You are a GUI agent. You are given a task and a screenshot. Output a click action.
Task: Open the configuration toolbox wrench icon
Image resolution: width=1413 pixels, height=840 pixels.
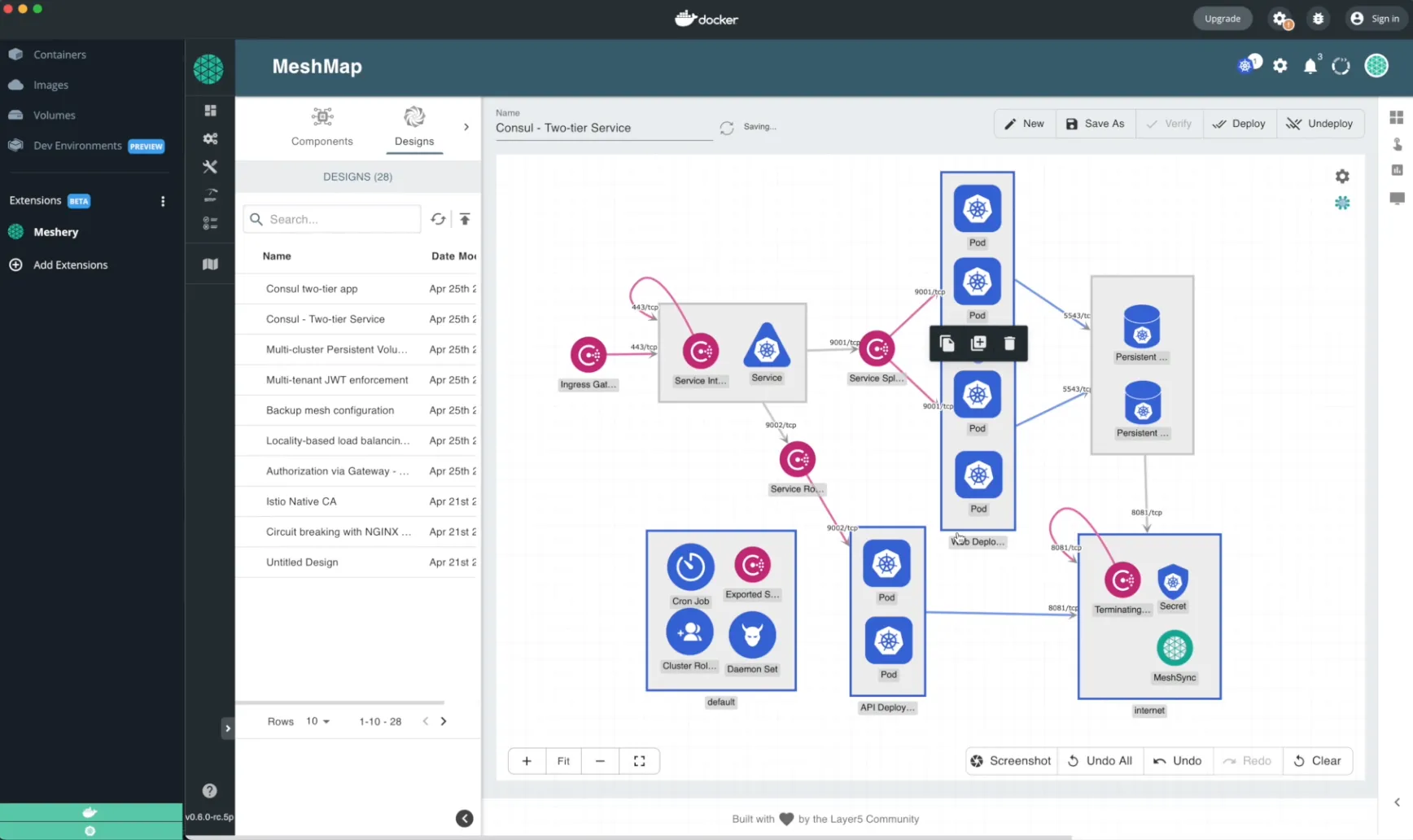(x=210, y=167)
